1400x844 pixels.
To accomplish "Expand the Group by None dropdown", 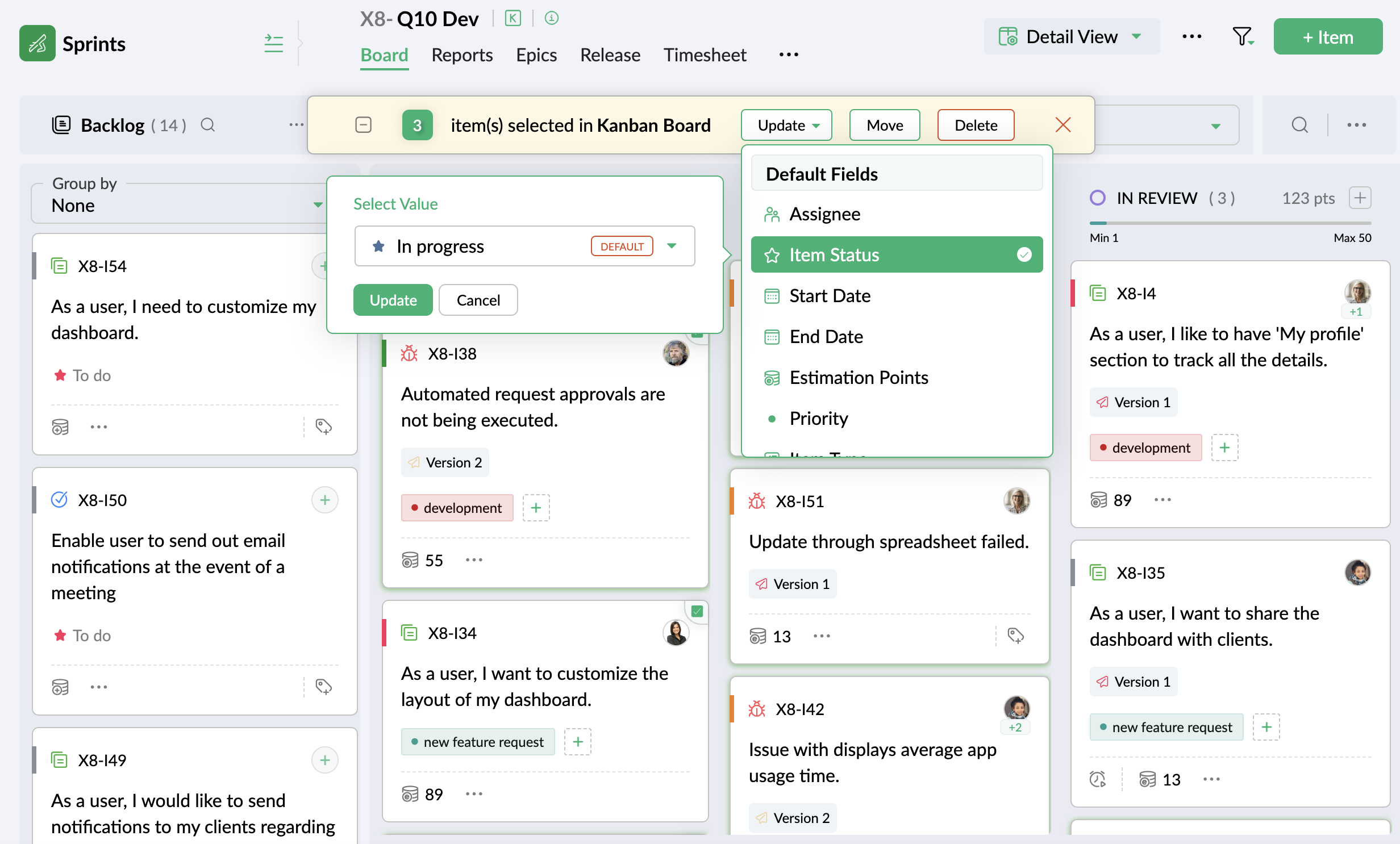I will tap(318, 204).
